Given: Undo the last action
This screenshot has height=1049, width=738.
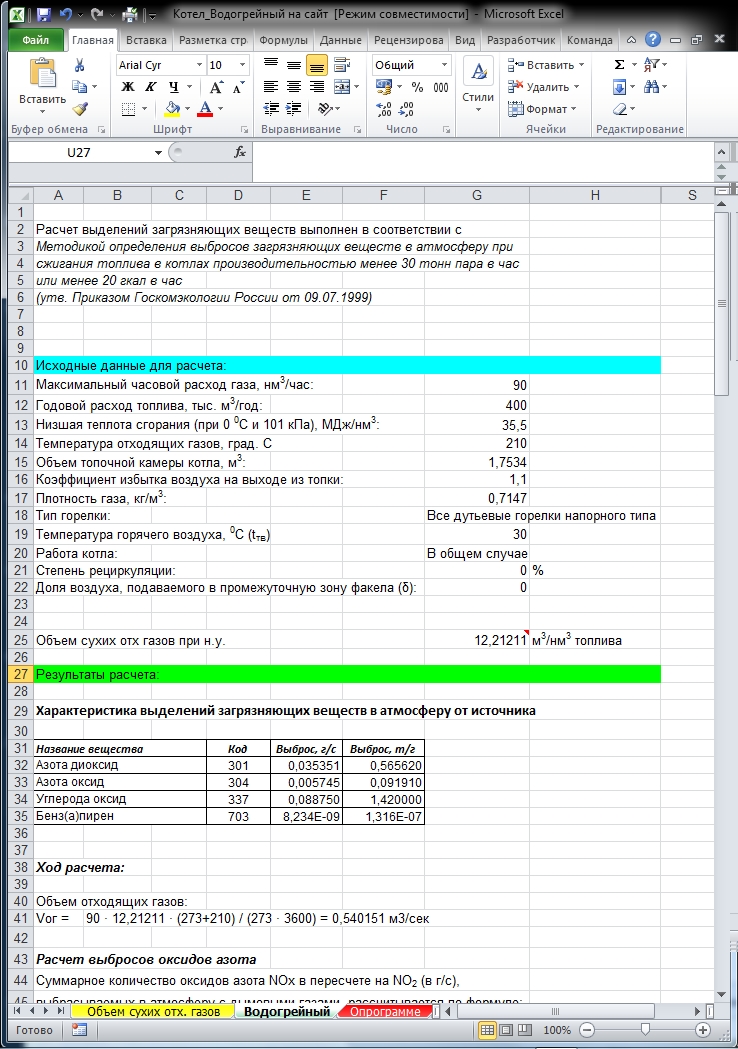Looking at the screenshot, I should (66, 14).
